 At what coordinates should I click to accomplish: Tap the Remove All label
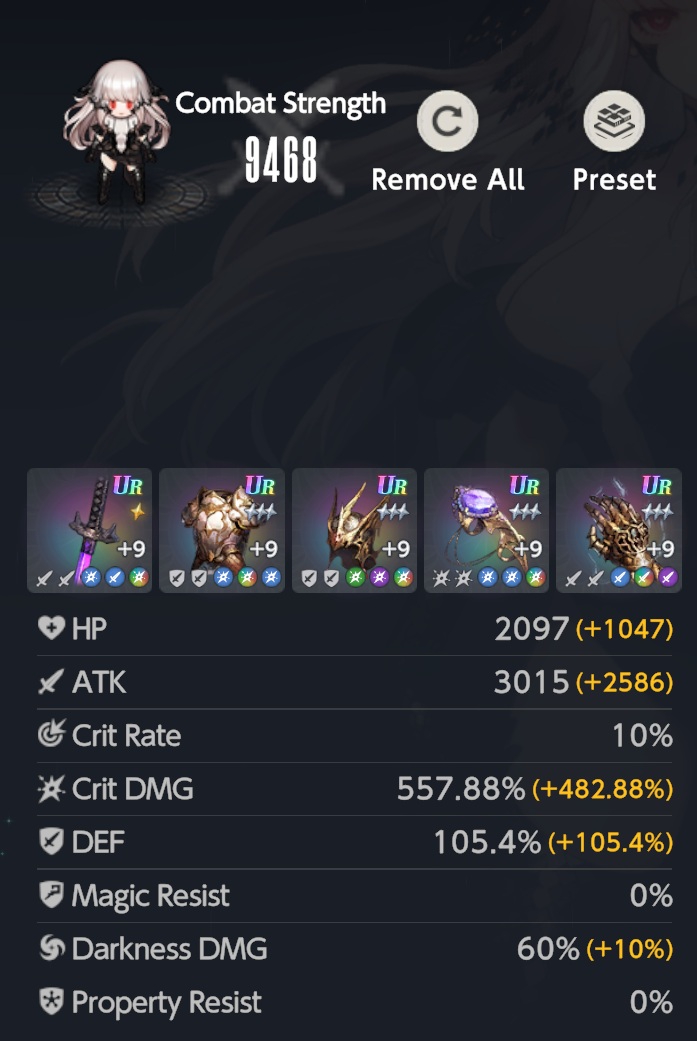click(448, 179)
